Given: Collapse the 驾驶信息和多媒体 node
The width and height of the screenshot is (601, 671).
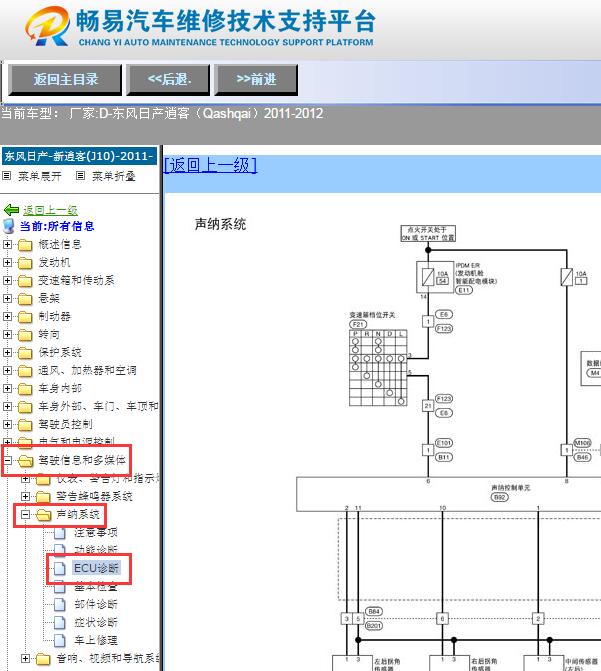Looking at the screenshot, I should [7, 460].
